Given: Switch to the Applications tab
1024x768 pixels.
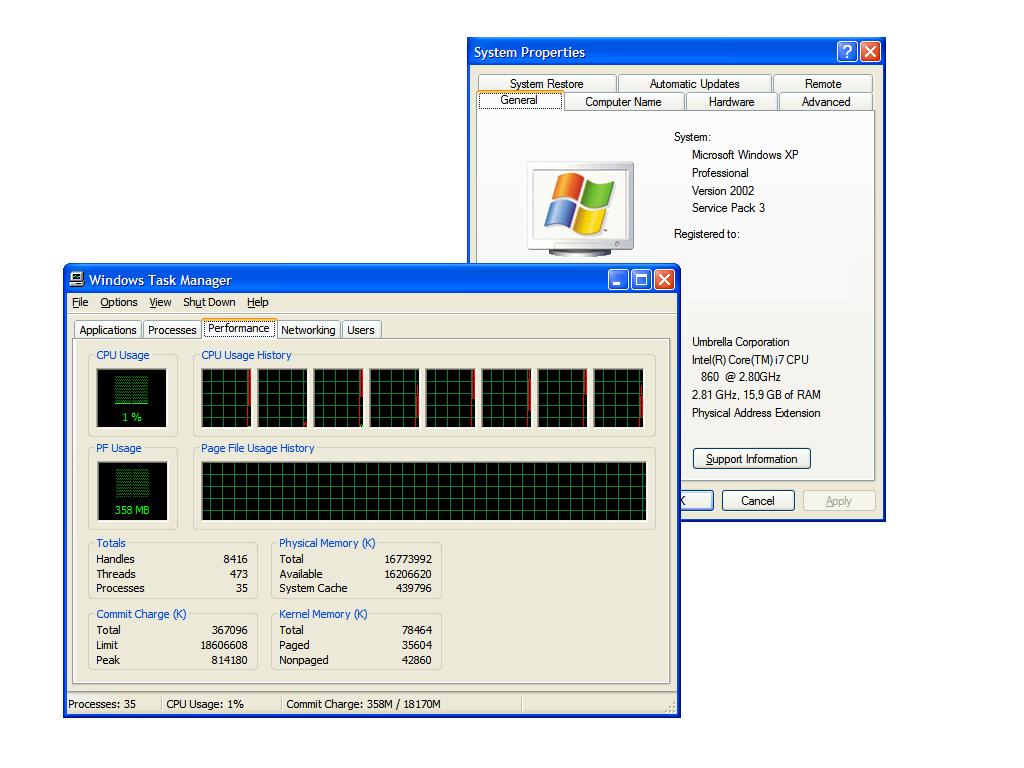Looking at the screenshot, I should (x=108, y=330).
